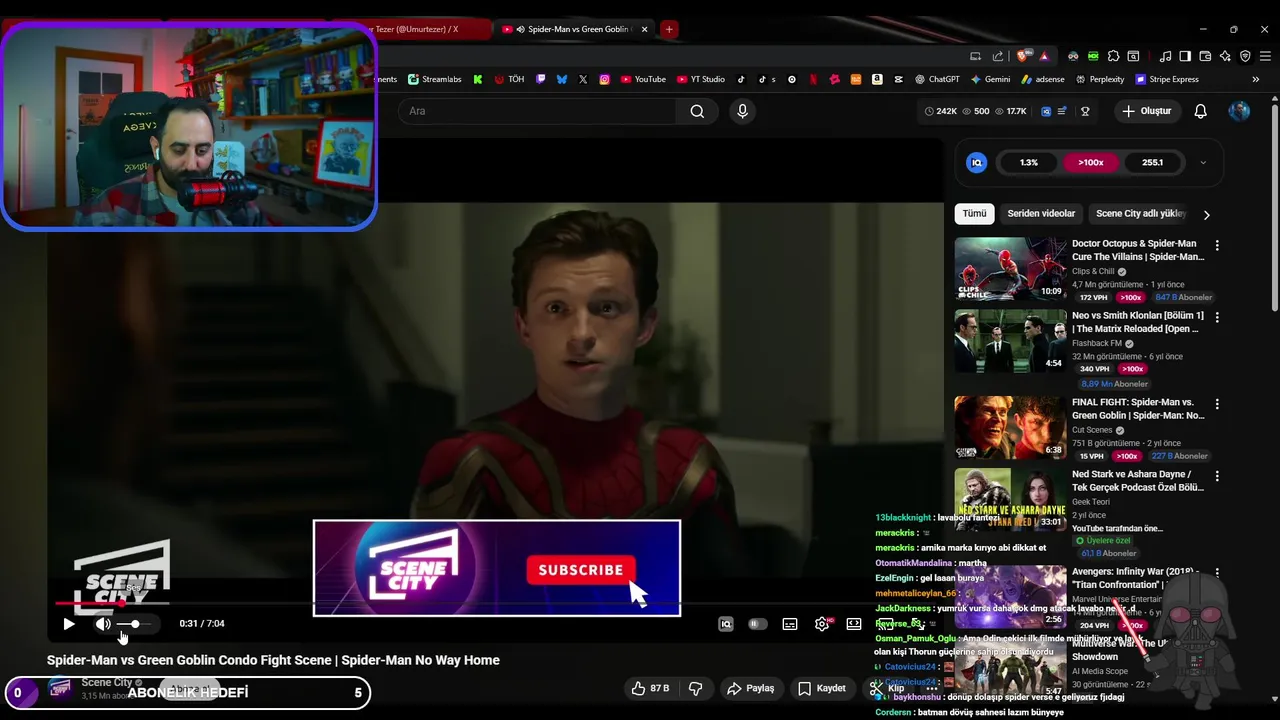The width and height of the screenshot is (1280, 720).
Task: Open the YT Studio bookmark
Action: pyautogui.click(x=701, y=79)
